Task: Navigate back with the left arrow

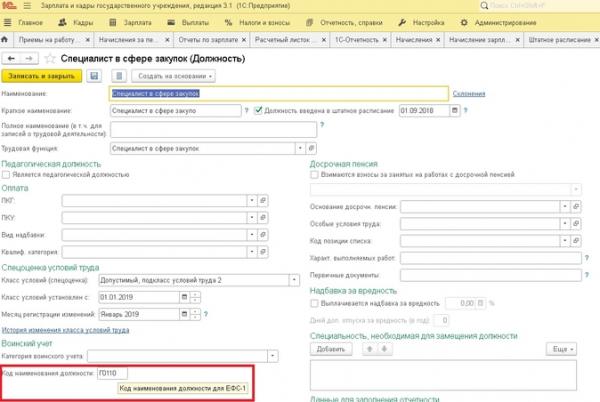Action: click(x=11, y=59)
